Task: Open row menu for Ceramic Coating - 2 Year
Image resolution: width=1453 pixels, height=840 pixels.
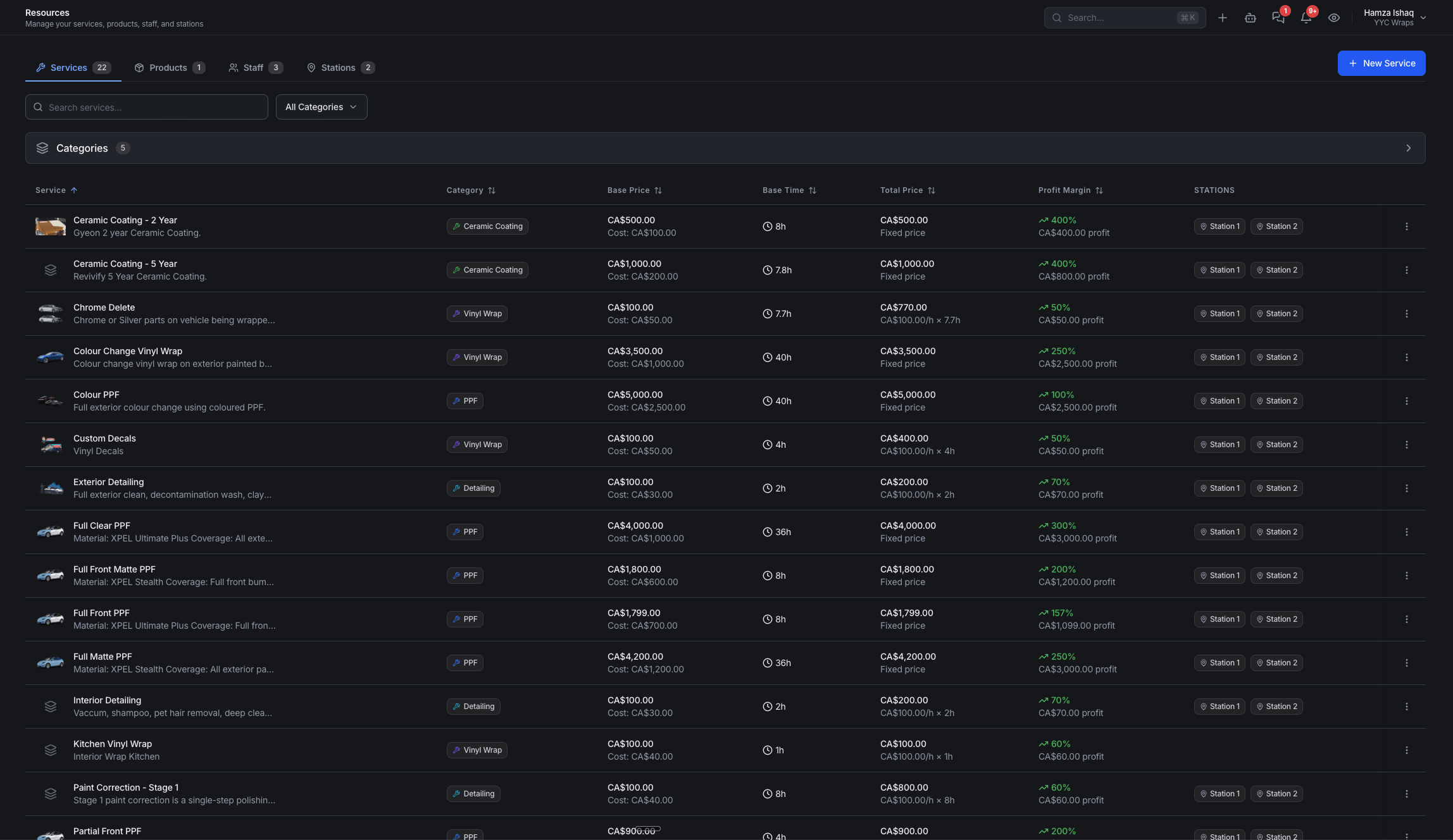Action: [1407, 226]
